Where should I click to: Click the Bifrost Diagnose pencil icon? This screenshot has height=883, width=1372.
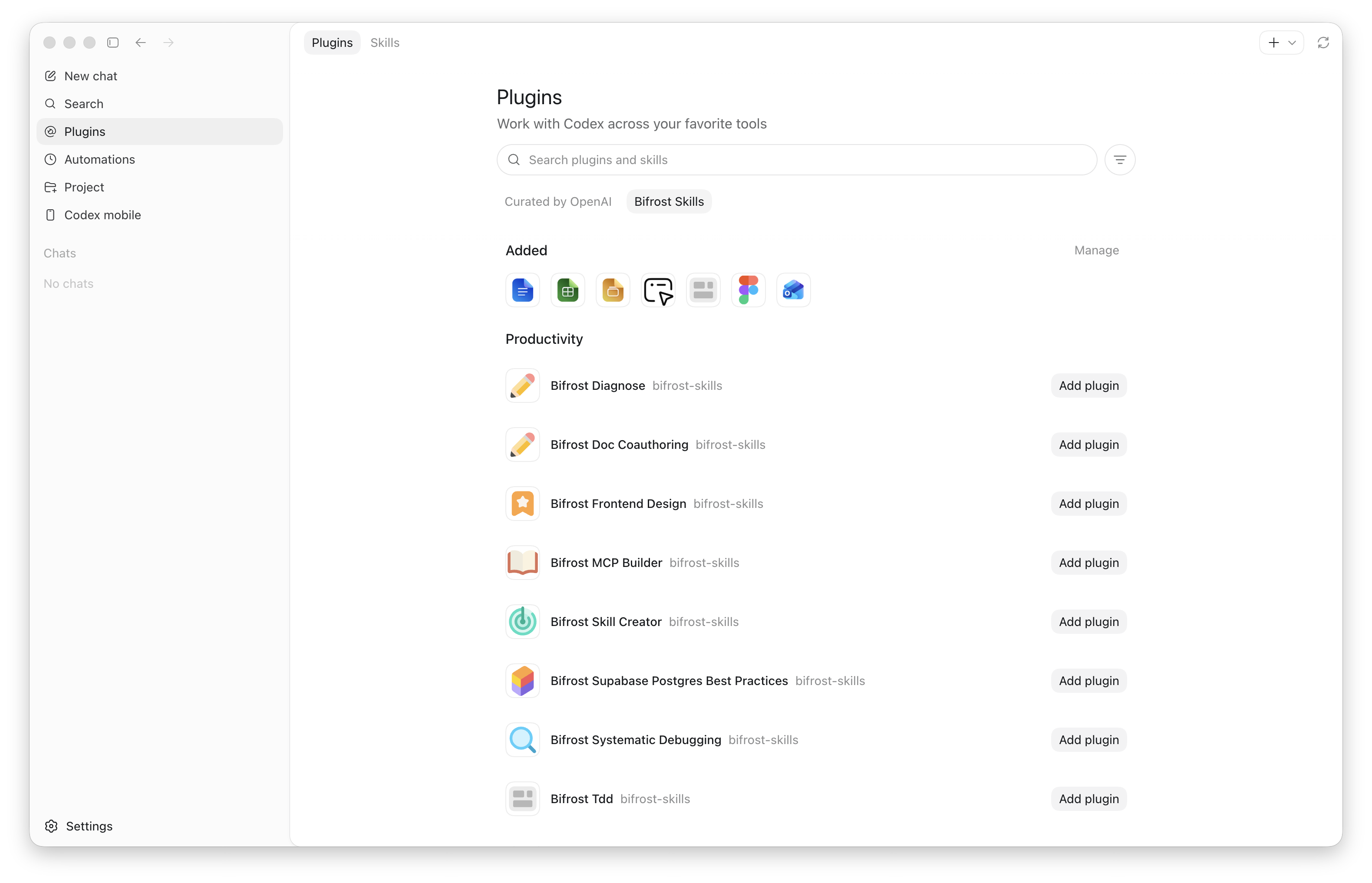pyautogui.click(x=522, y=385)
